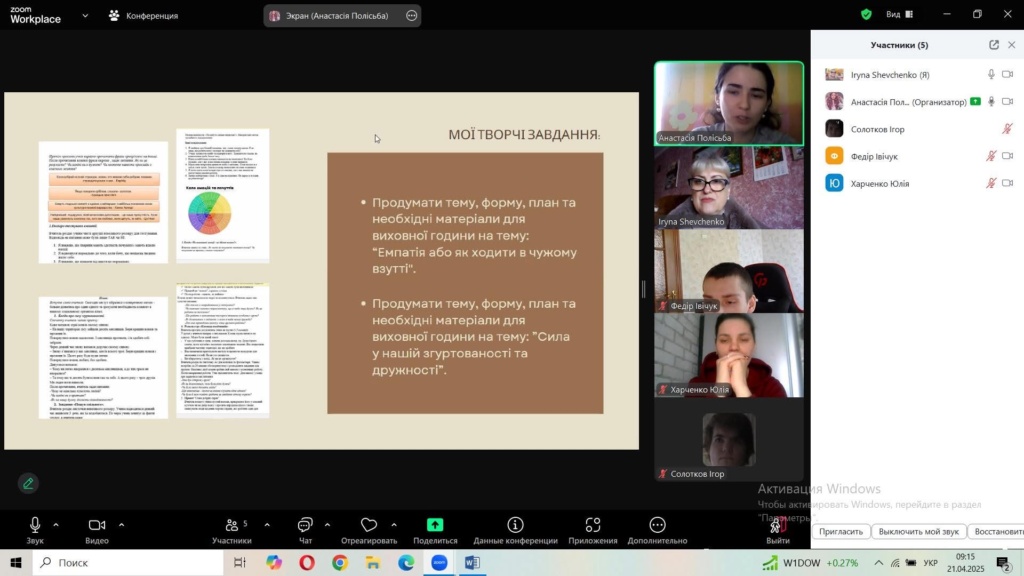Image resolution: width=1024 pixels, height=576 pixels.
Task: Open Данные конференции info
Action: click(x=515, y=530)
